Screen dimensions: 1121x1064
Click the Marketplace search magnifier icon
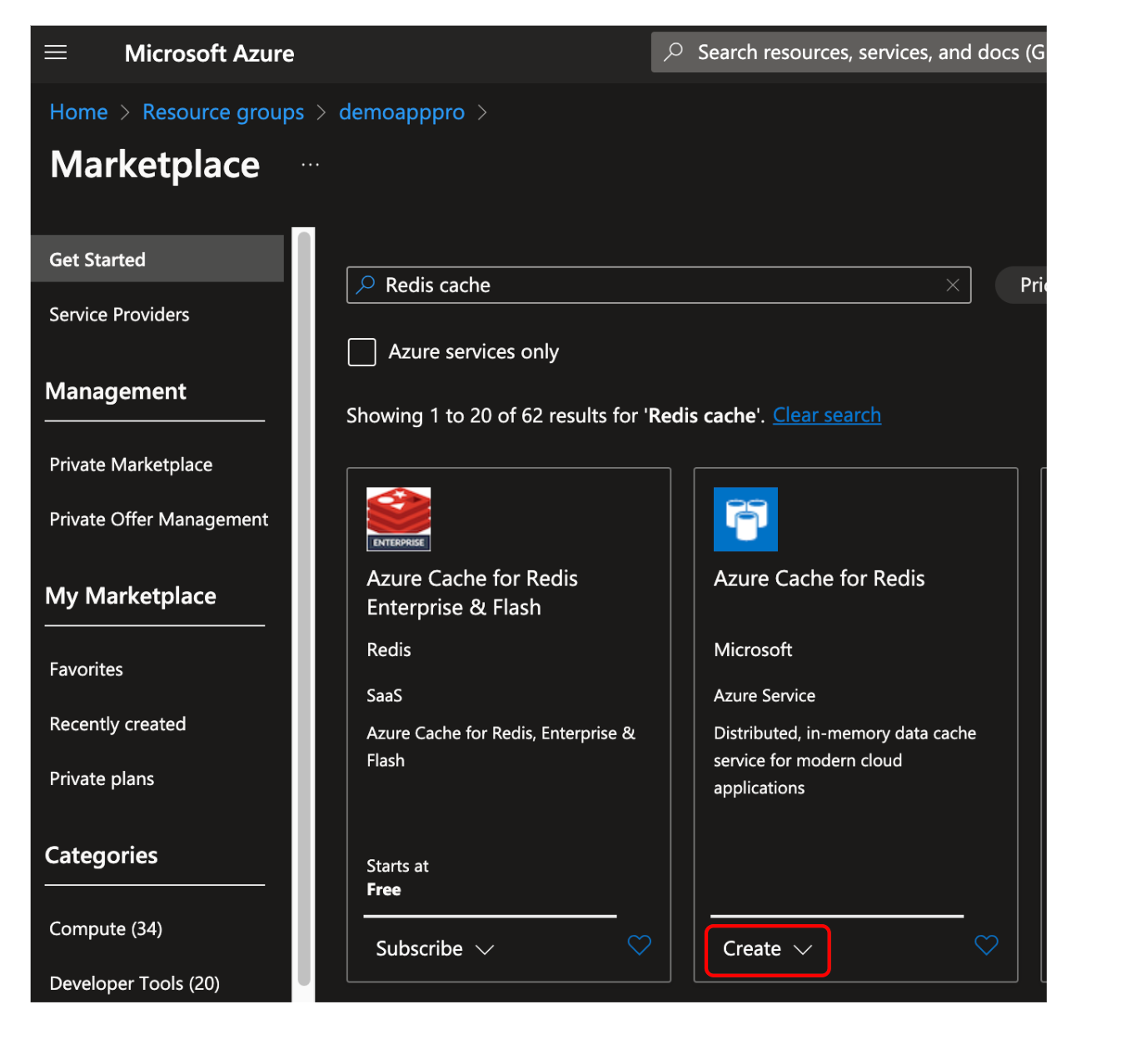coord(366,286)
